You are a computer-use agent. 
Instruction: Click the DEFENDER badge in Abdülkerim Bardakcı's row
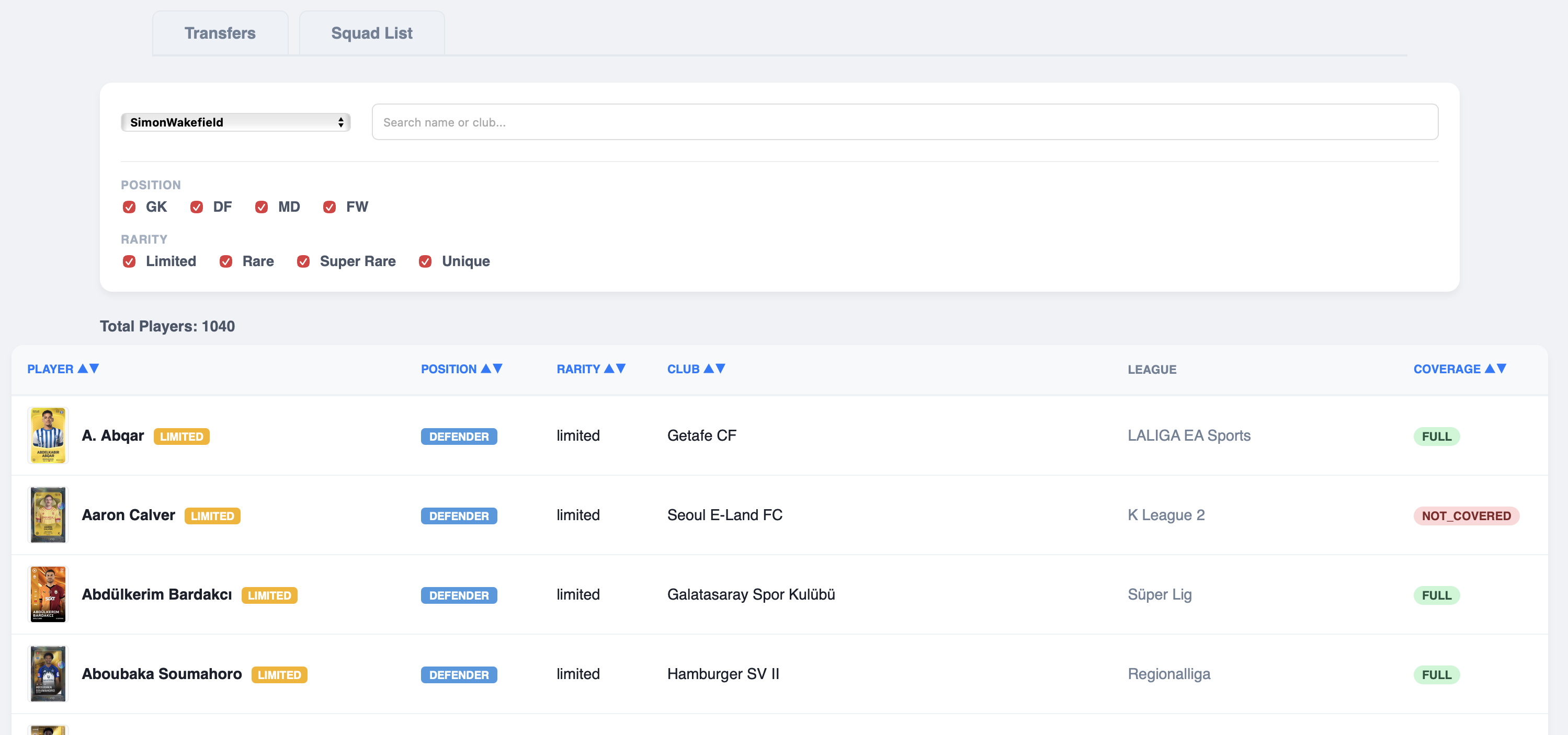(x=459, y=595)
